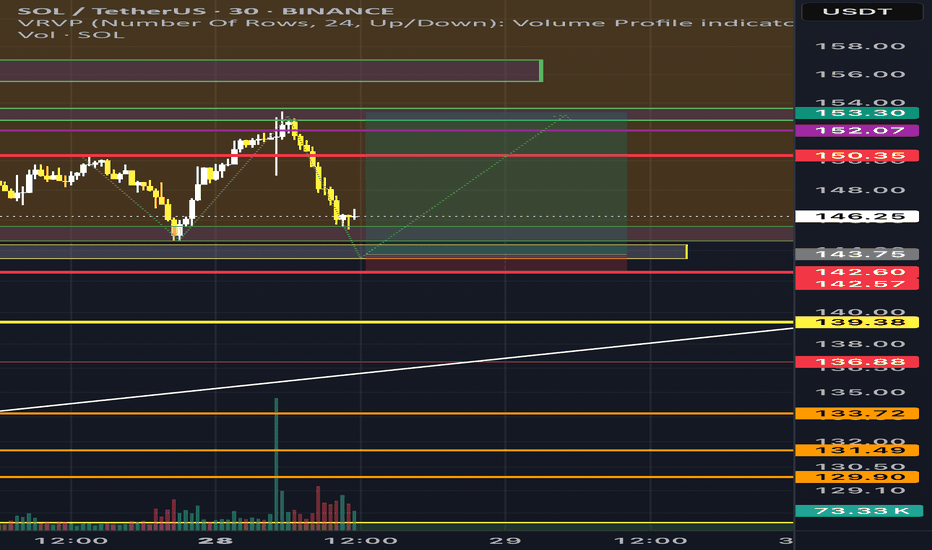Select the thin red line at 136.88
Image resolution: width=932 pixels, height=550 pixels.
coord(396,362)
